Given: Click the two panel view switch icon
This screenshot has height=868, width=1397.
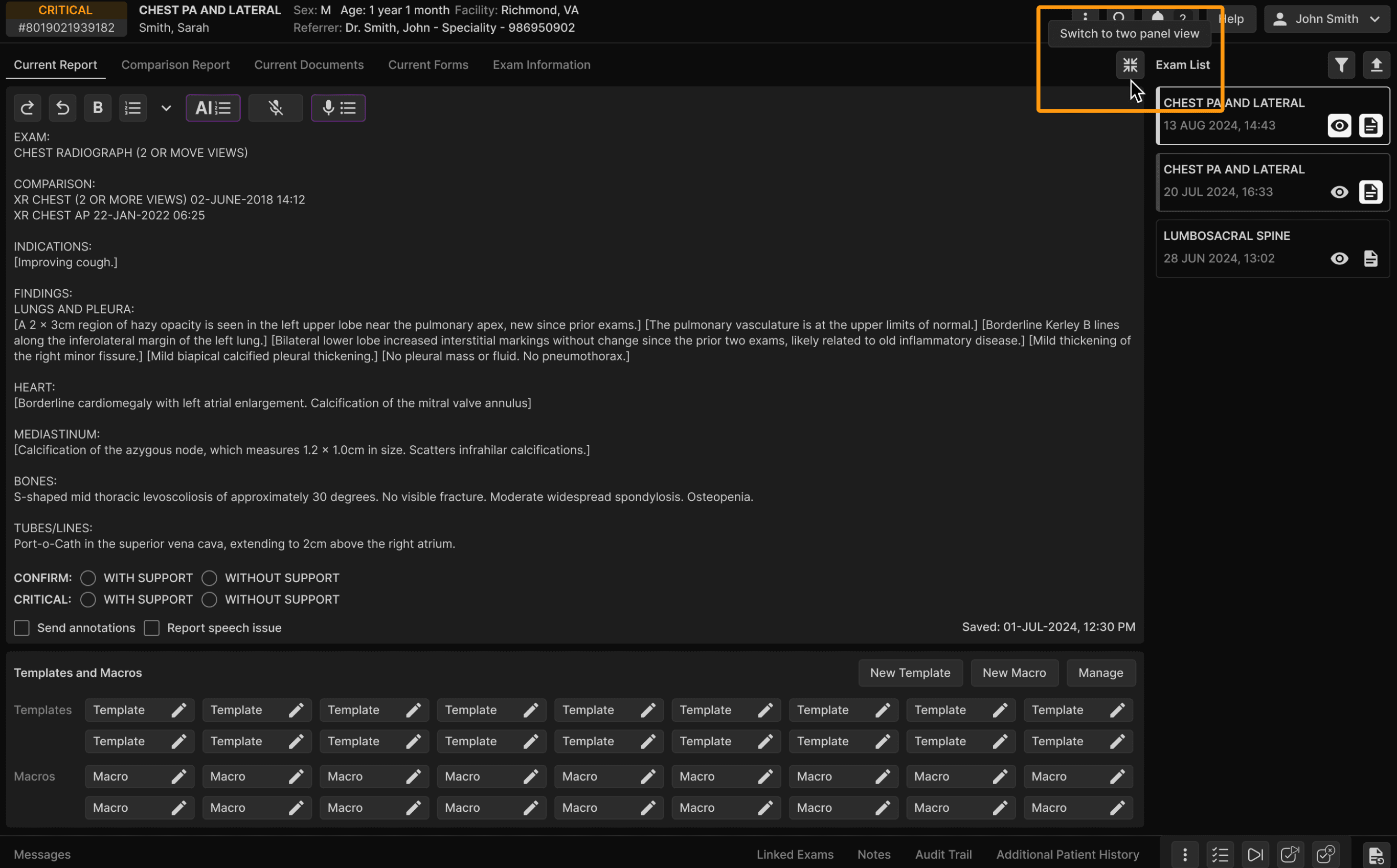Looking at the screenshot, I should click(x=1130, y=65).
